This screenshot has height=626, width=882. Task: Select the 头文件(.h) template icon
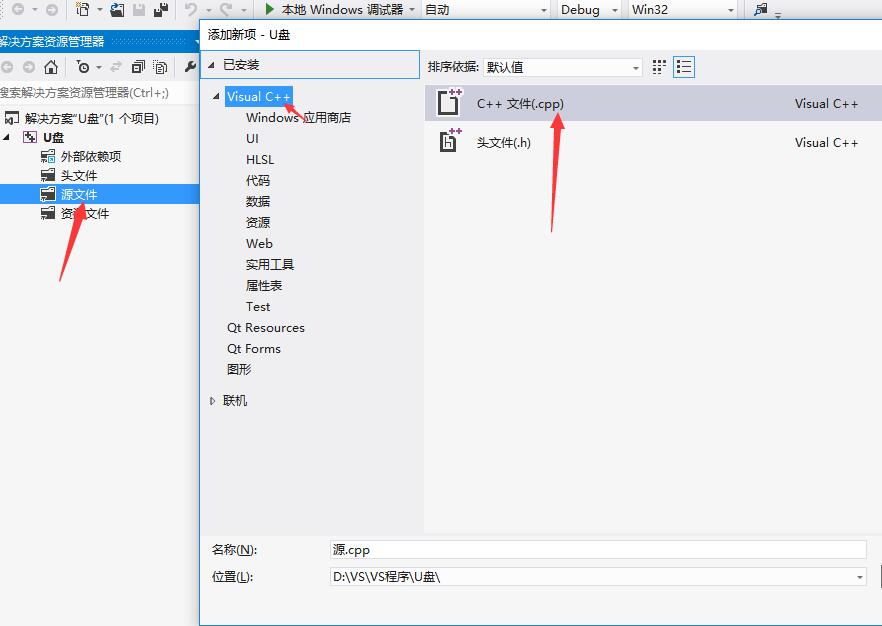450,142
